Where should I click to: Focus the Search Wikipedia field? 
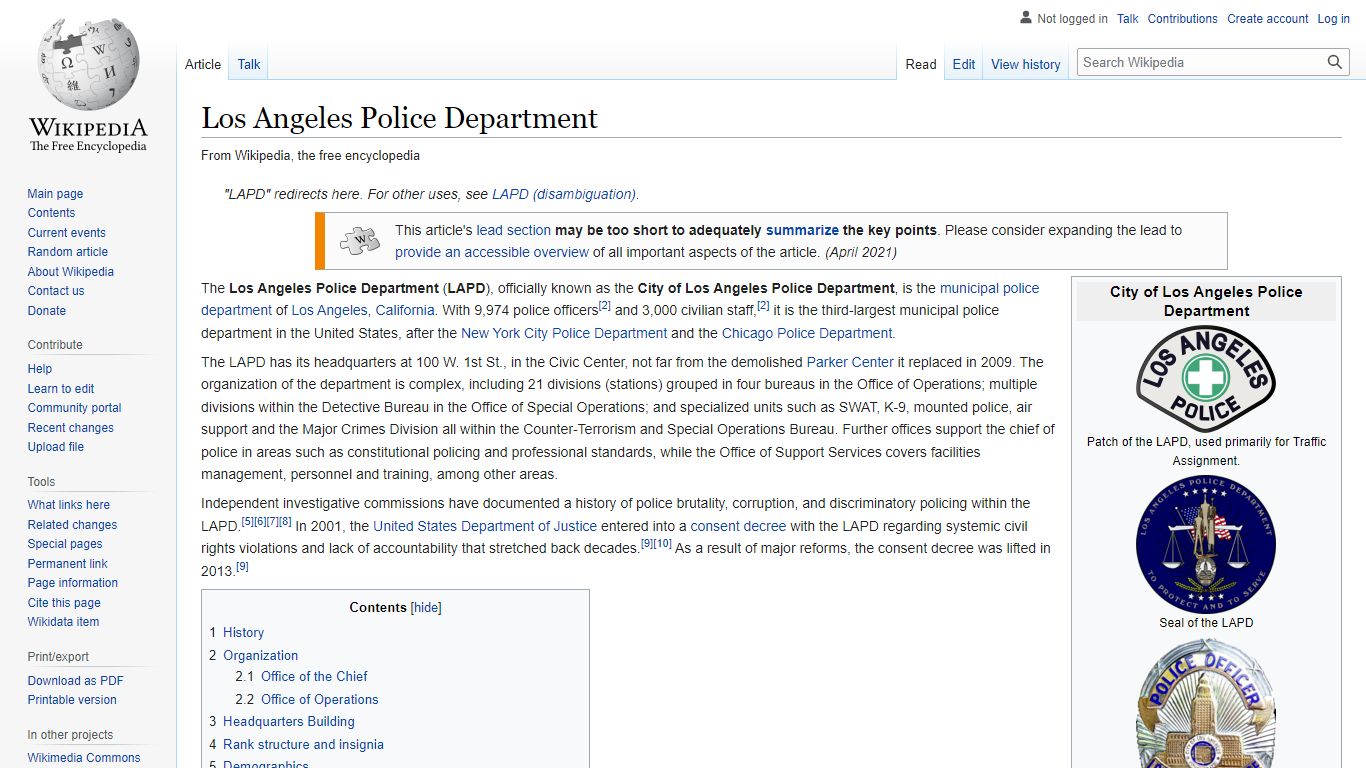click(x=1201, y=62)
